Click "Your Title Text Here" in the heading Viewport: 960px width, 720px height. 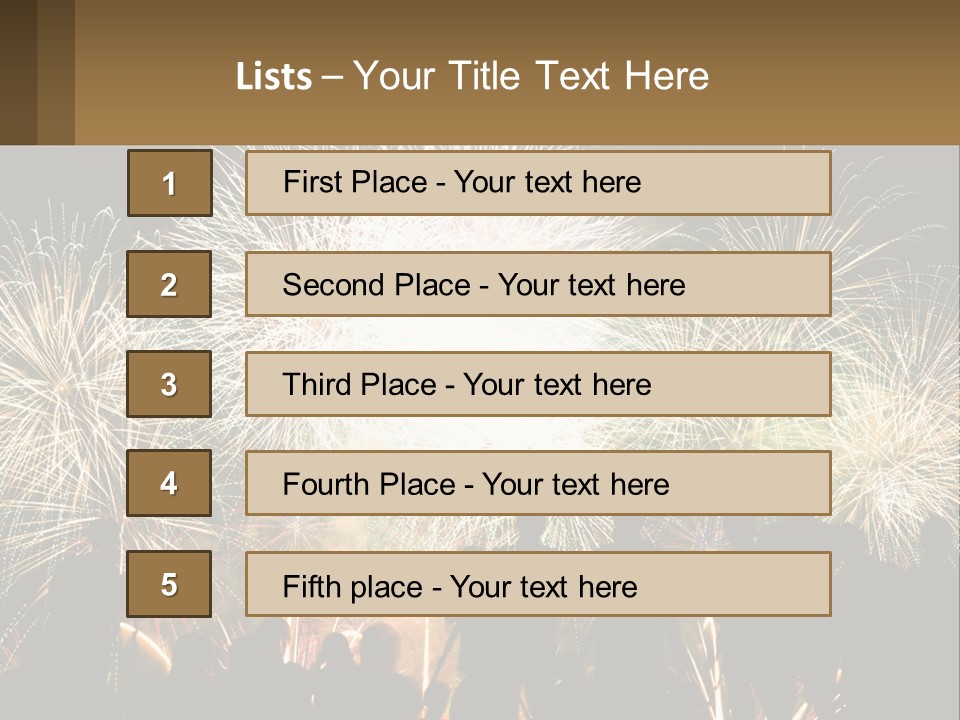pyautogui.click(x=531, y=76)
